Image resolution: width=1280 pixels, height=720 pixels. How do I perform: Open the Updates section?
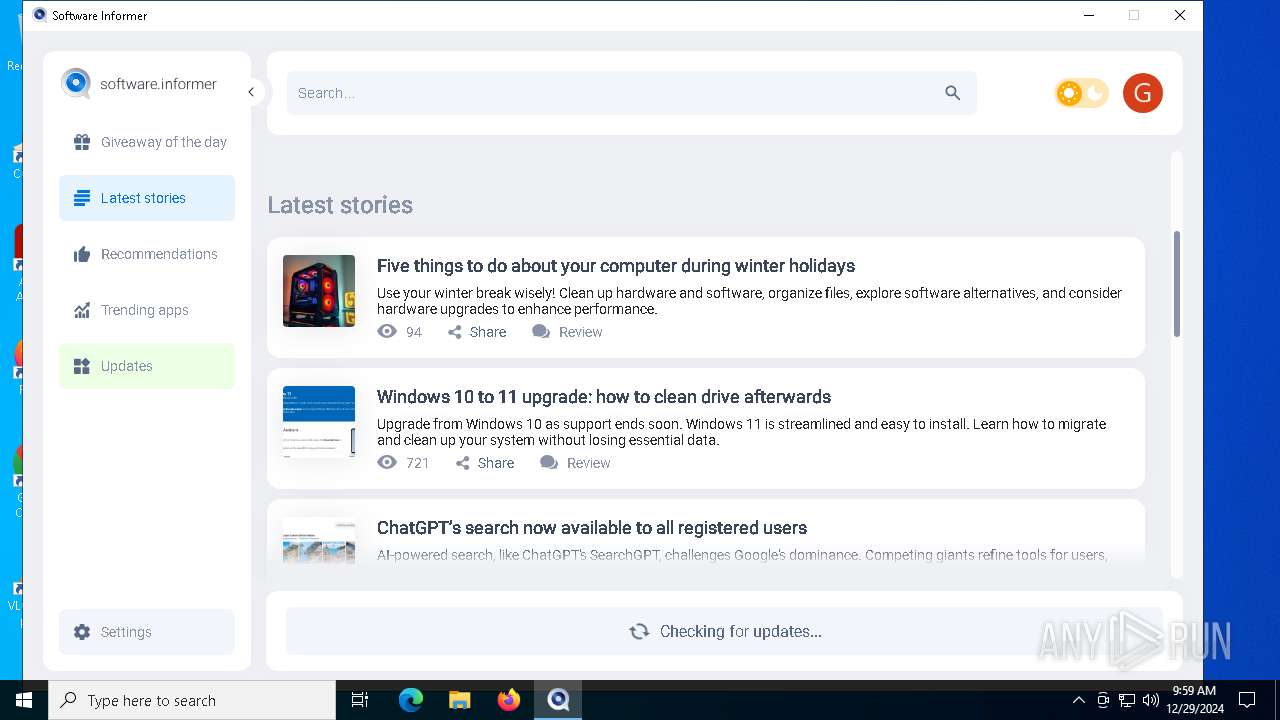point(147,366)
